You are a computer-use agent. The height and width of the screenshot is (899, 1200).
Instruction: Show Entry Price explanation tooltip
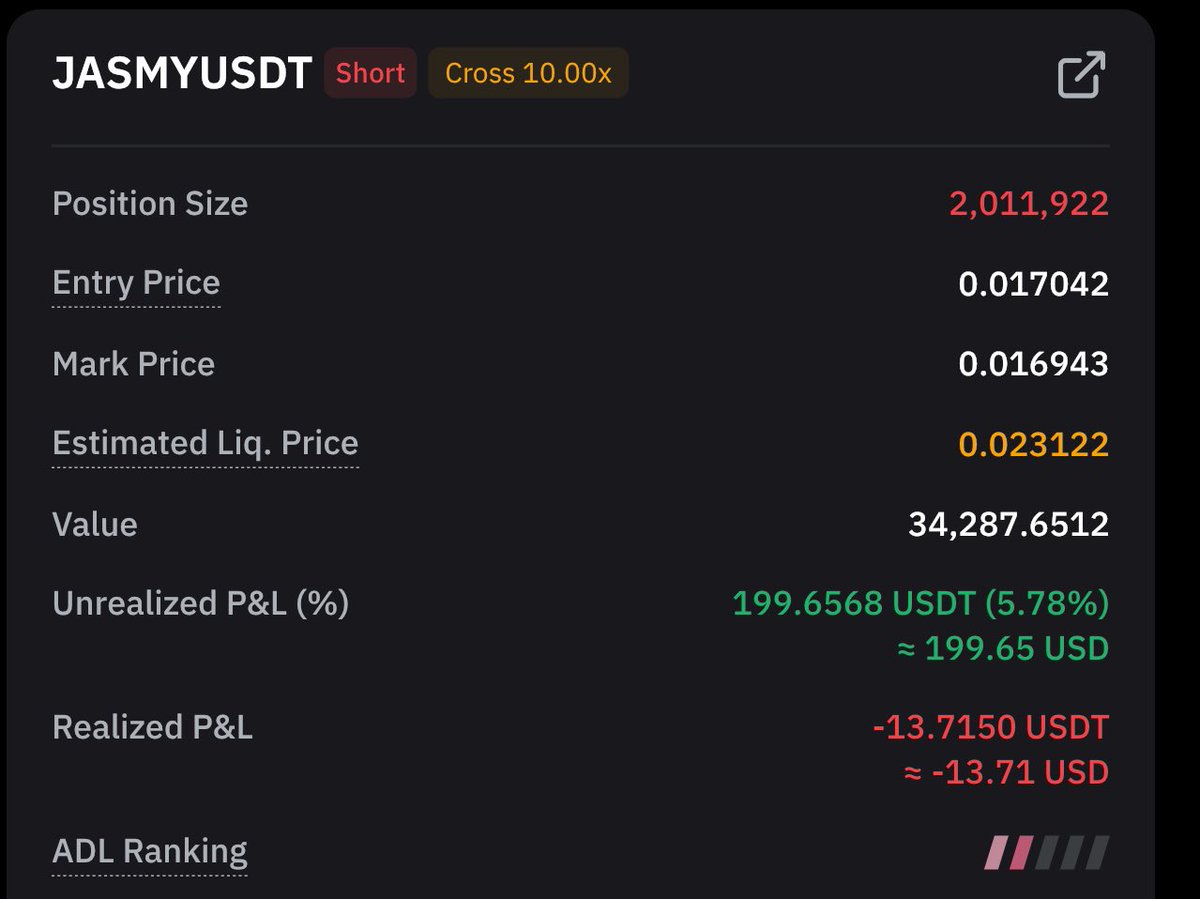pos(136,283)
